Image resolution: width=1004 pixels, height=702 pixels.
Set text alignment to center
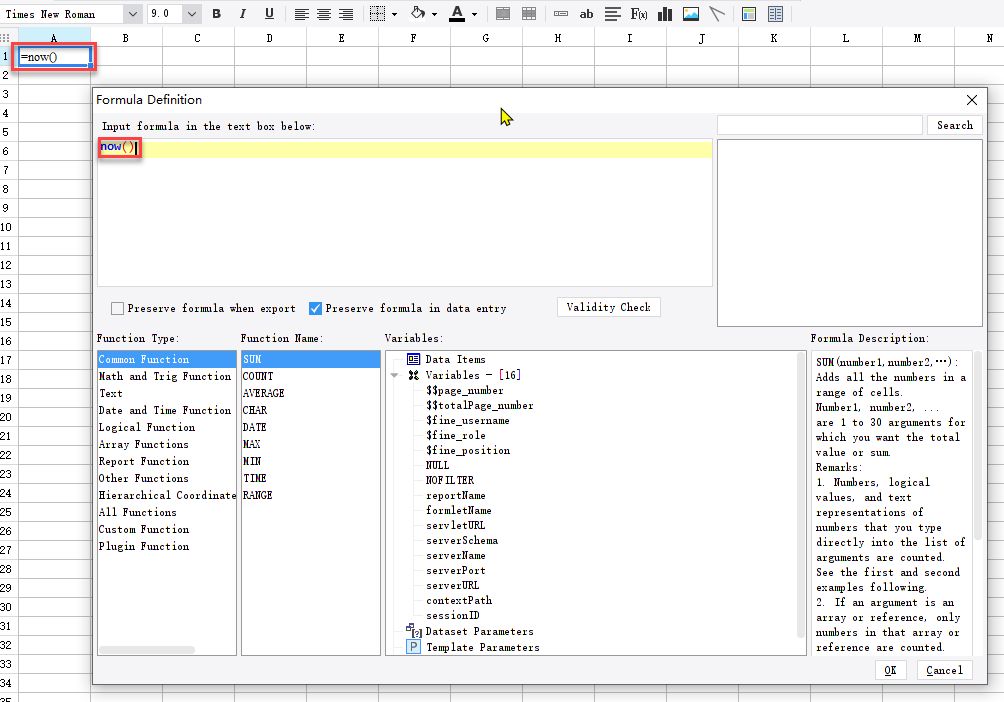click(322, 14)
